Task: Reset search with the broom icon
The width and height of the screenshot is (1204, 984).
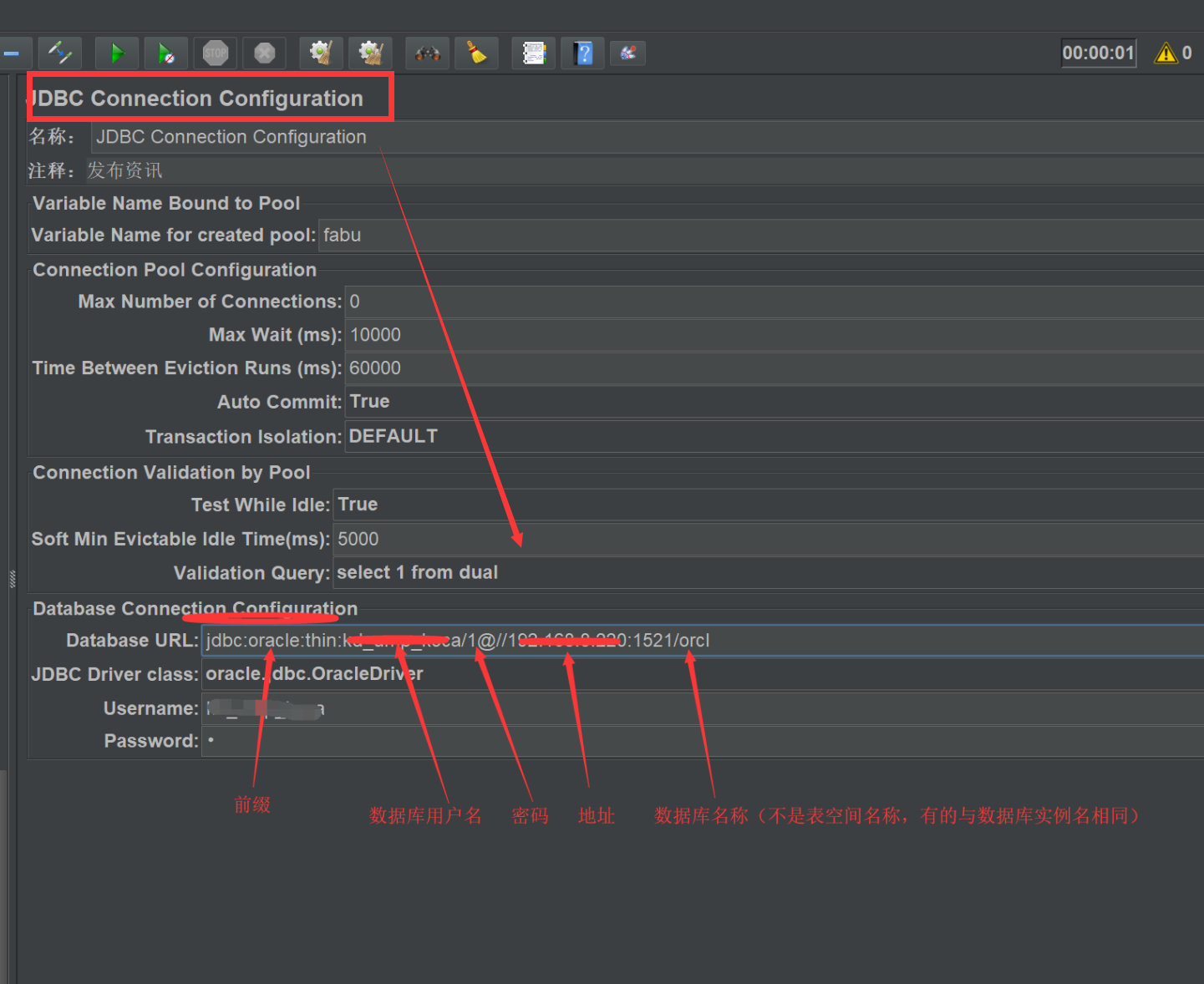Action: click(x=476, y=53)
